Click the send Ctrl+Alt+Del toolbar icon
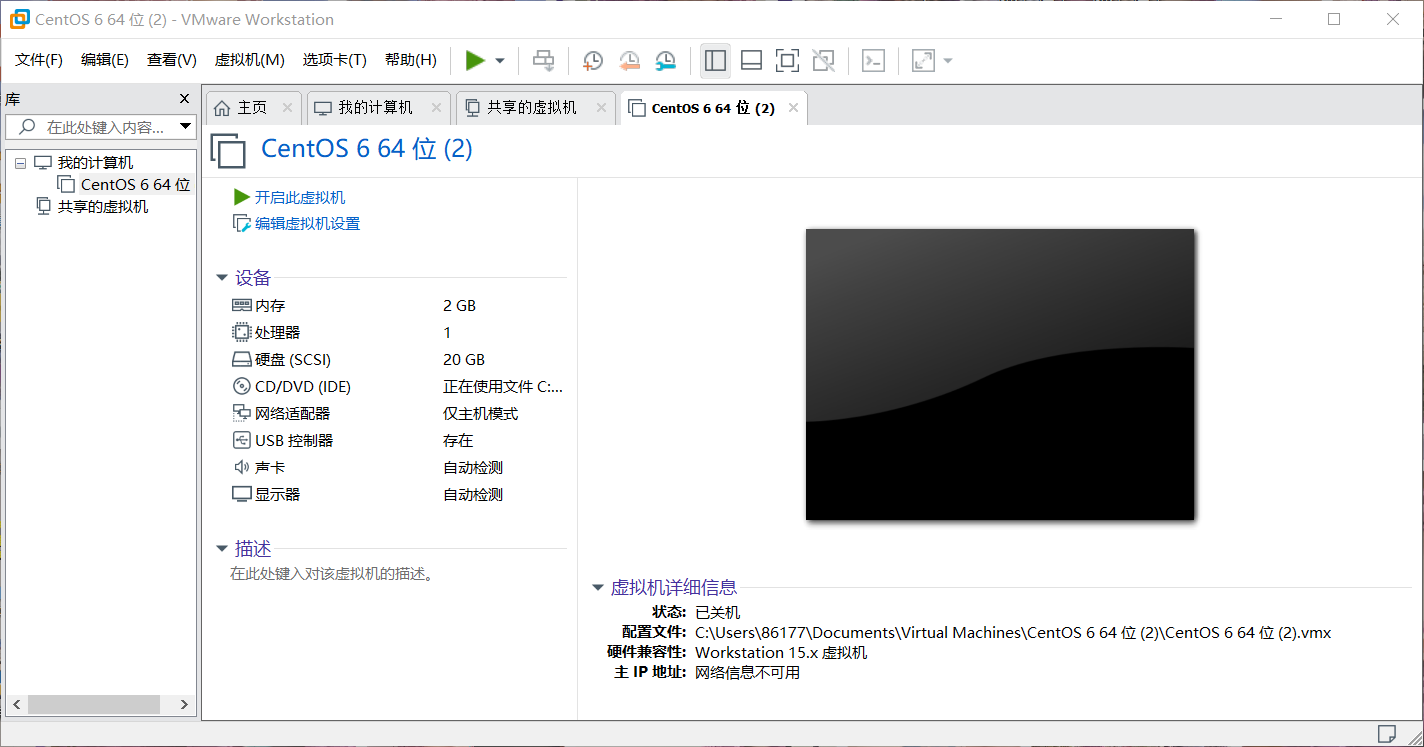Viewport: 1424px width, 747px height. (x=543, y=61)
